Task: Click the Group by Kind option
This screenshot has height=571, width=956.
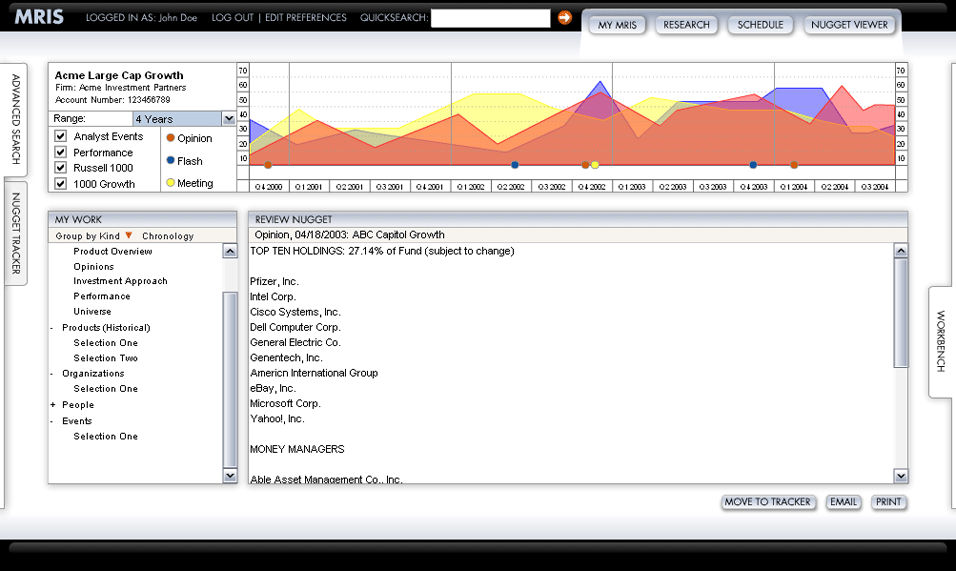Action: (x=87, y=236)
